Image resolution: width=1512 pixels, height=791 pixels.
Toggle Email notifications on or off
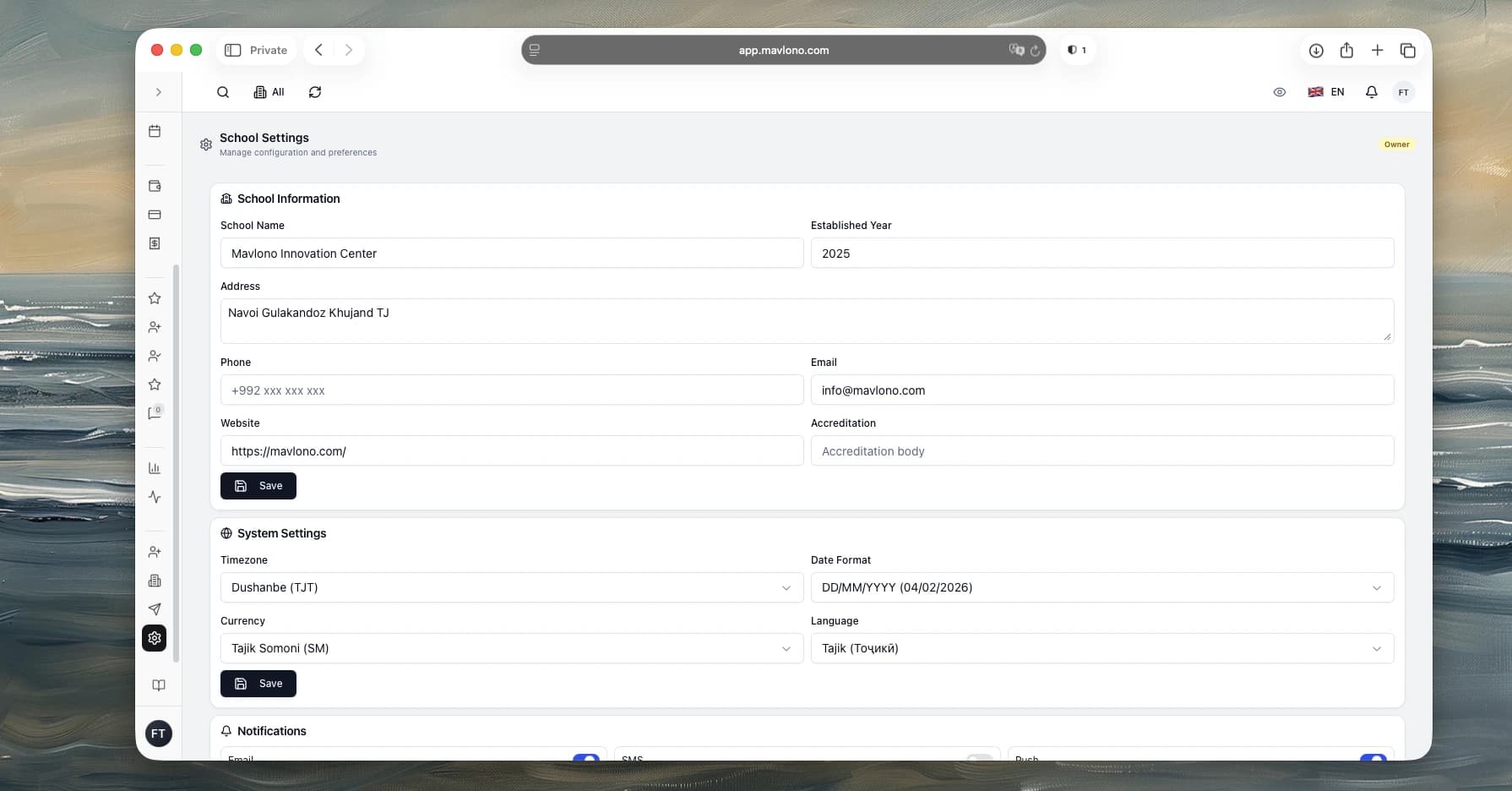click(586, 759)
